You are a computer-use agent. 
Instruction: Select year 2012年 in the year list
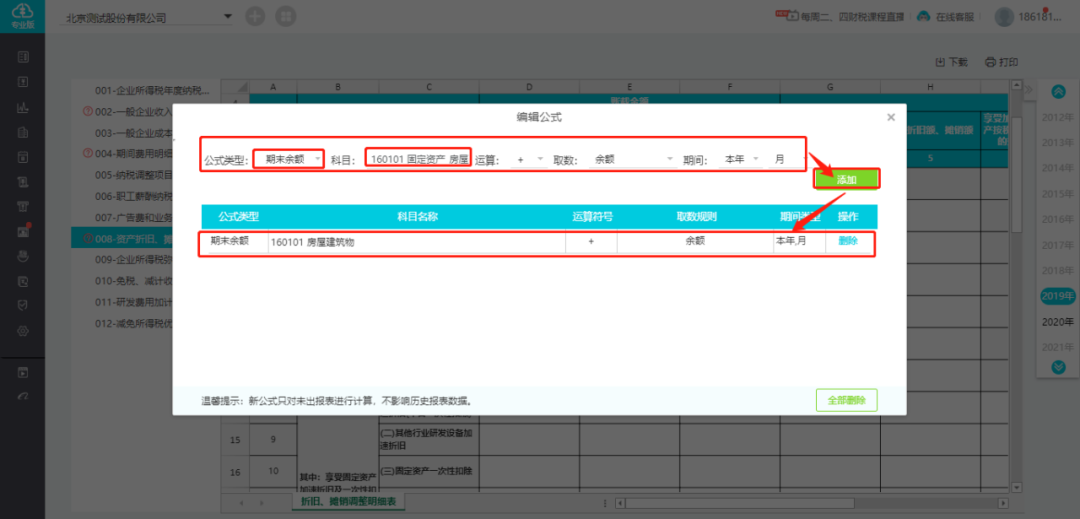tap(1058, 117)
